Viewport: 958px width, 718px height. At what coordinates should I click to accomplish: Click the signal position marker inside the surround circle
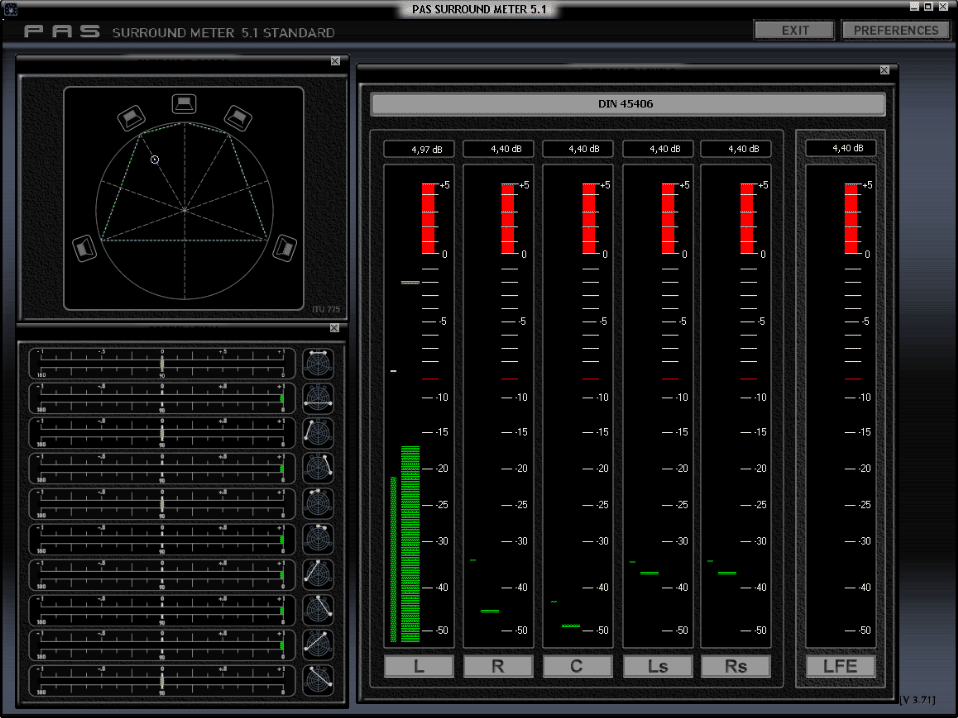(154, 160)
